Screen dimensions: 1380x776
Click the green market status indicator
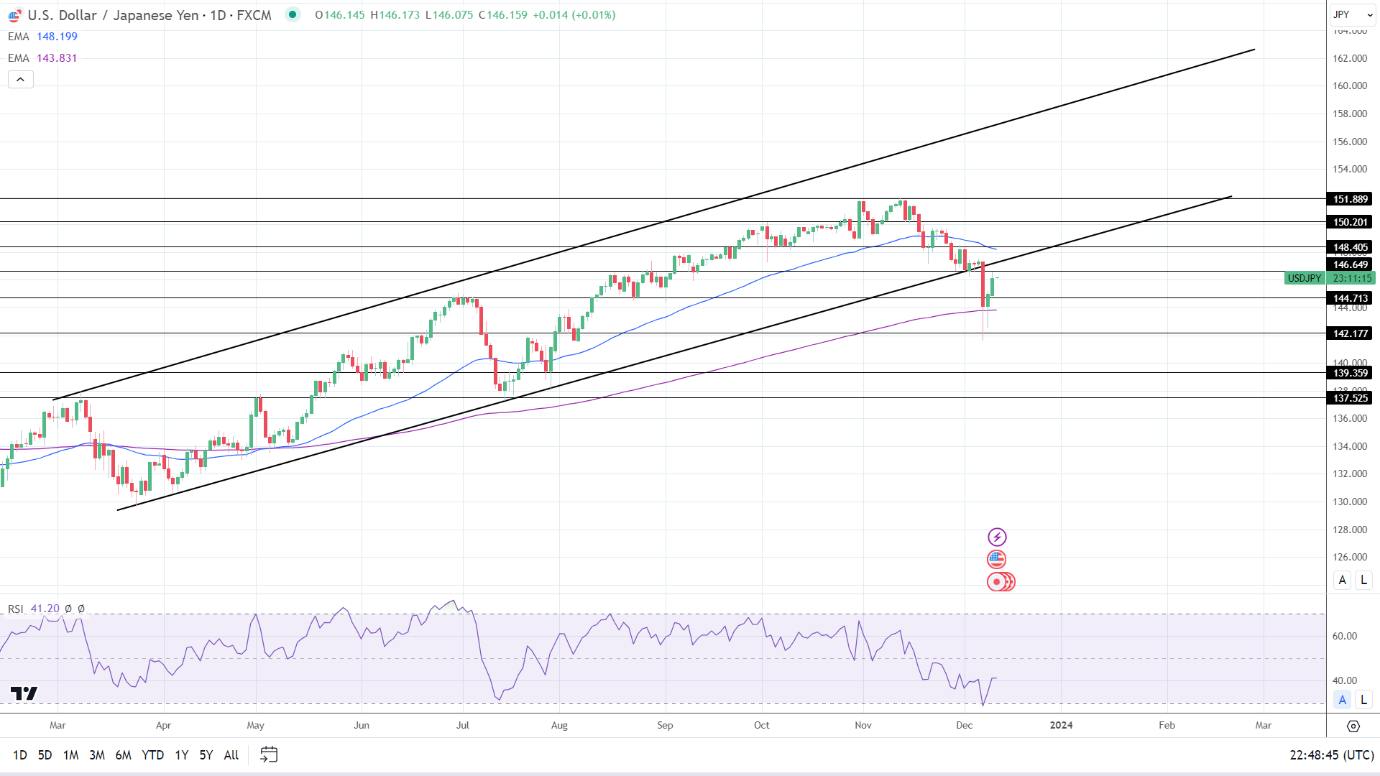(291, 15)
